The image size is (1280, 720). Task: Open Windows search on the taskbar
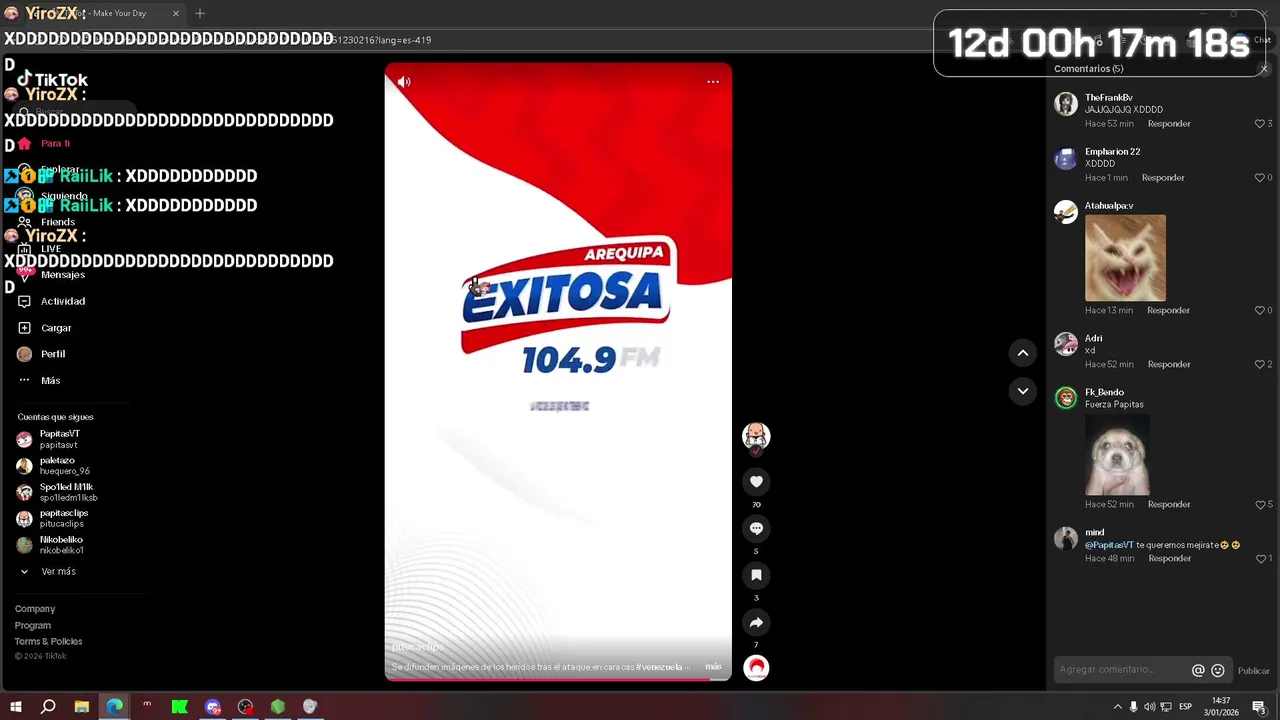coord(48,707)
